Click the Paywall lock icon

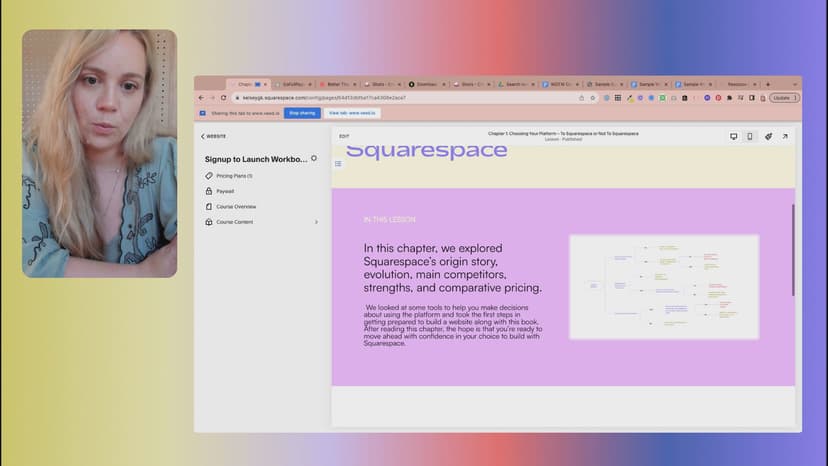[208, 191]
